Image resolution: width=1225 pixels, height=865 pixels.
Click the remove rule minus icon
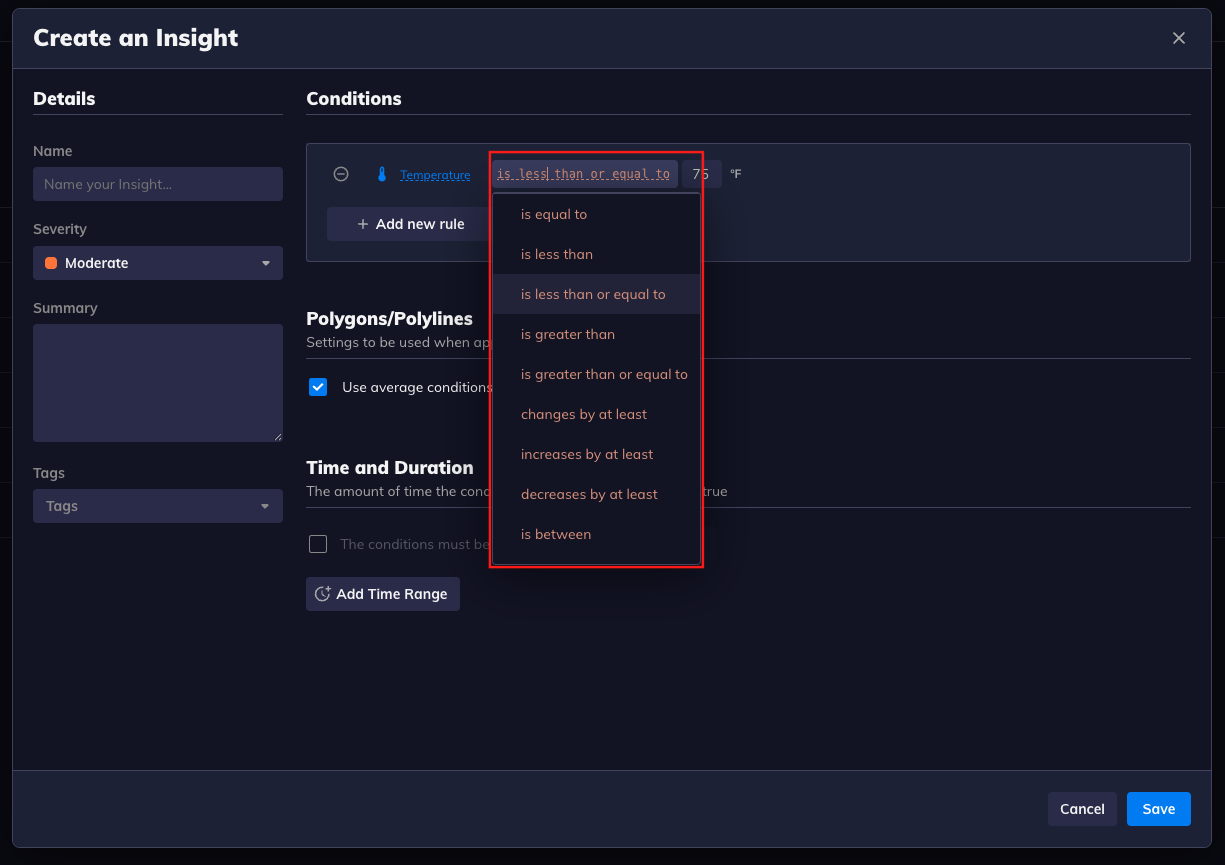341,174
